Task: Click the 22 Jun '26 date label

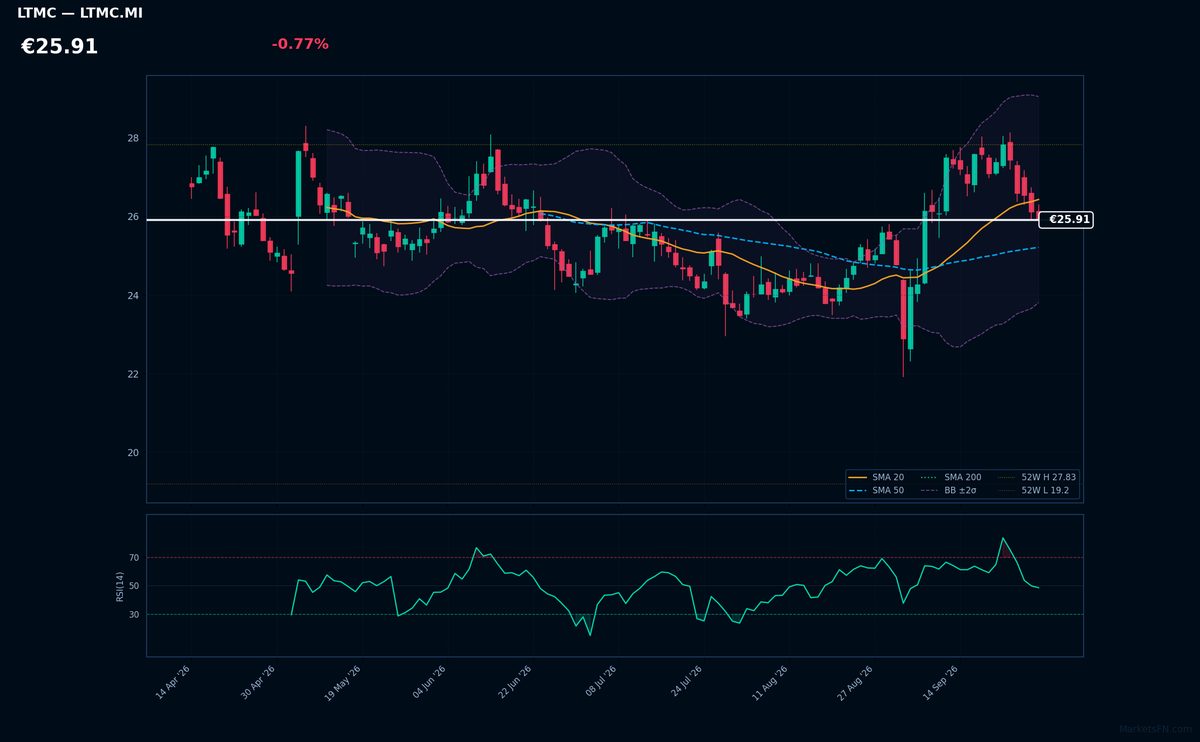Action: pyautogui.click(x=516, y=682)
